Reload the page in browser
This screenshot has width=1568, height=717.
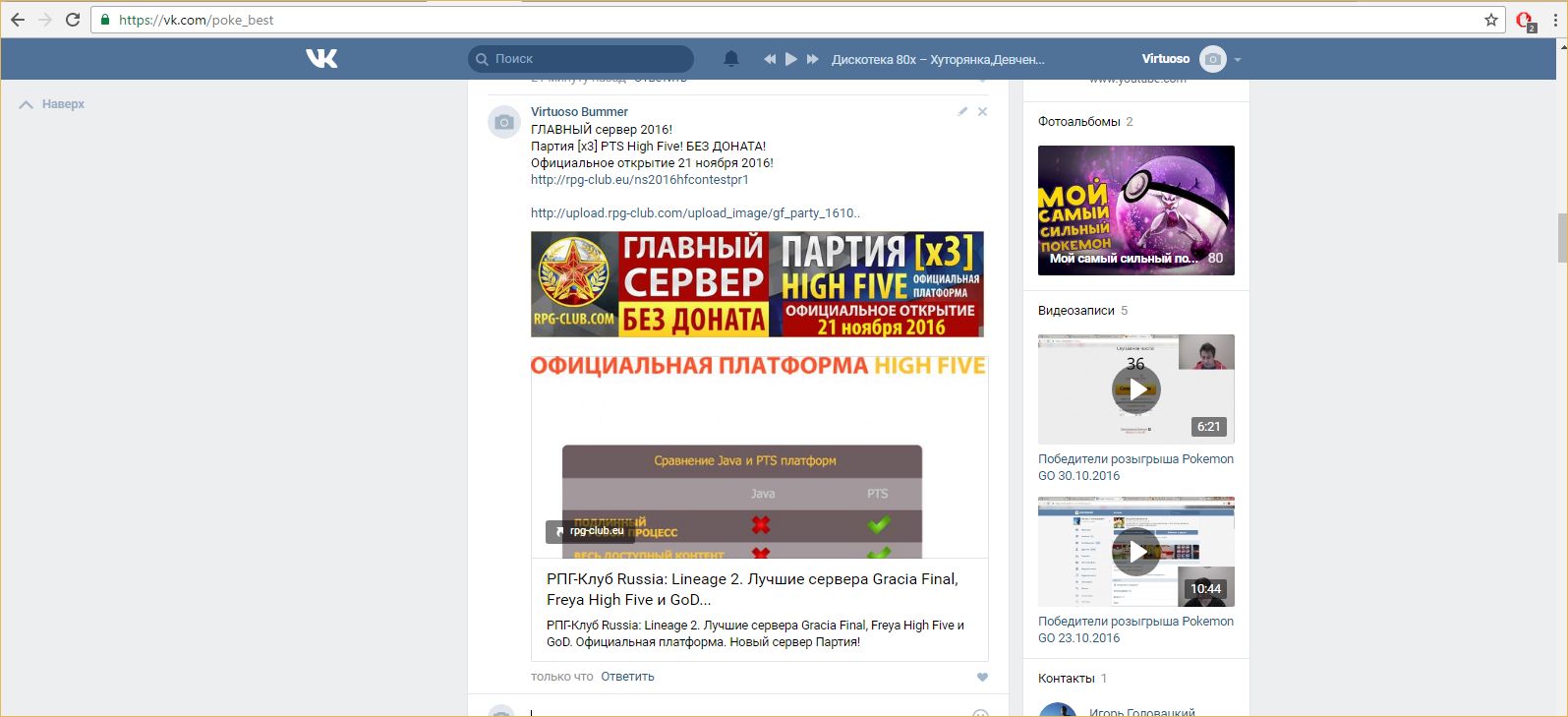click(x=73, y=20)
